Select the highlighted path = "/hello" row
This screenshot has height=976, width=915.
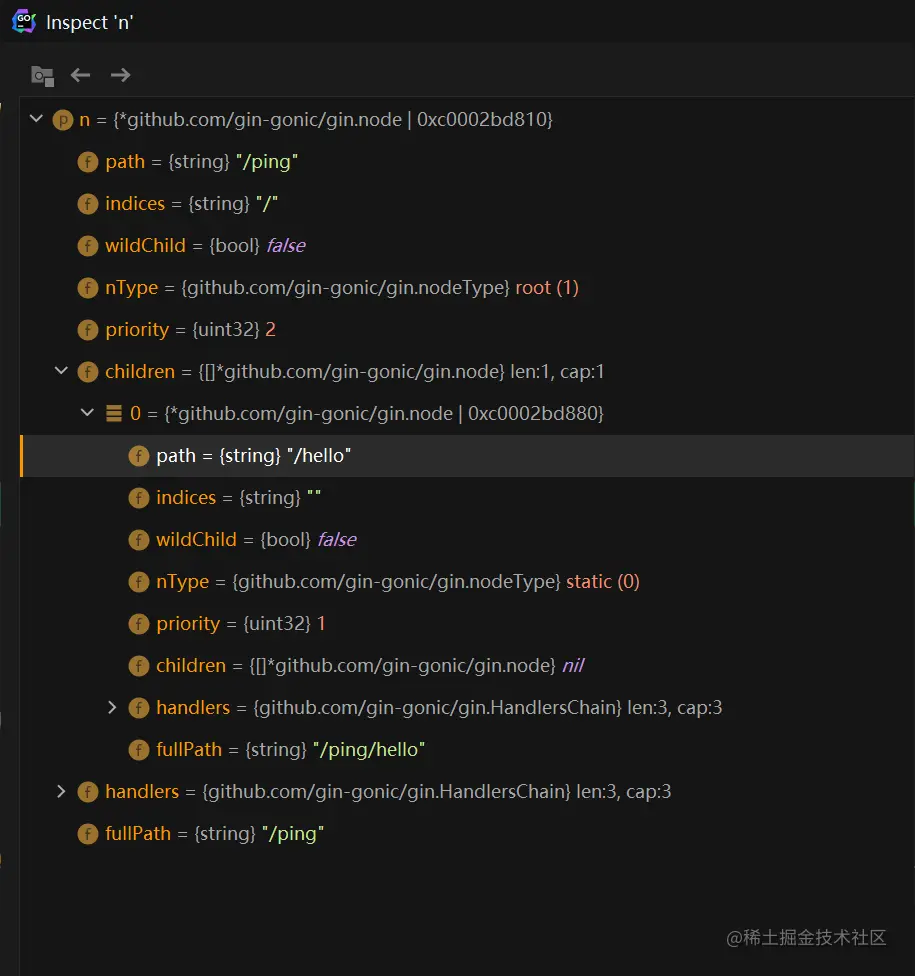(x=467, y=456)
